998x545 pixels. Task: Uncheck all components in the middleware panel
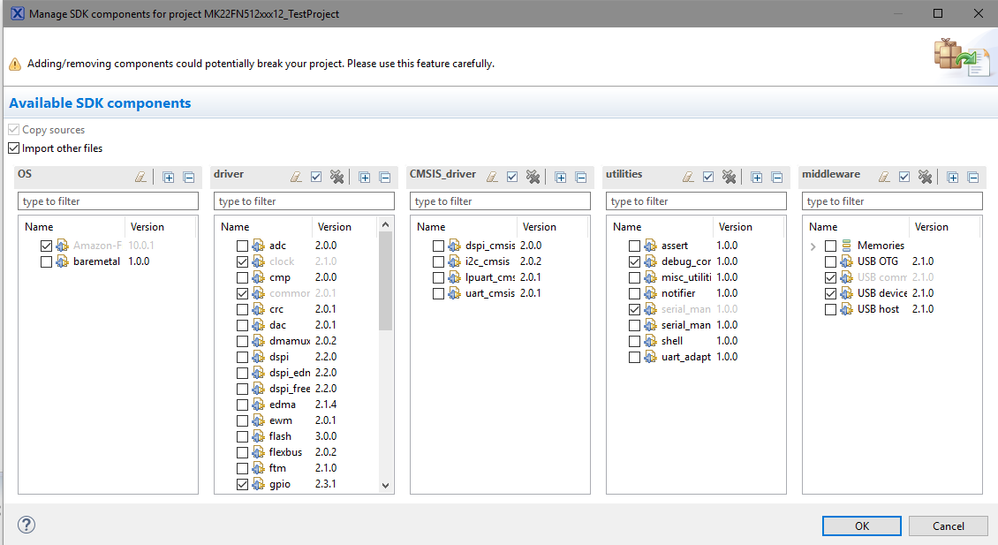click(925, 177)
